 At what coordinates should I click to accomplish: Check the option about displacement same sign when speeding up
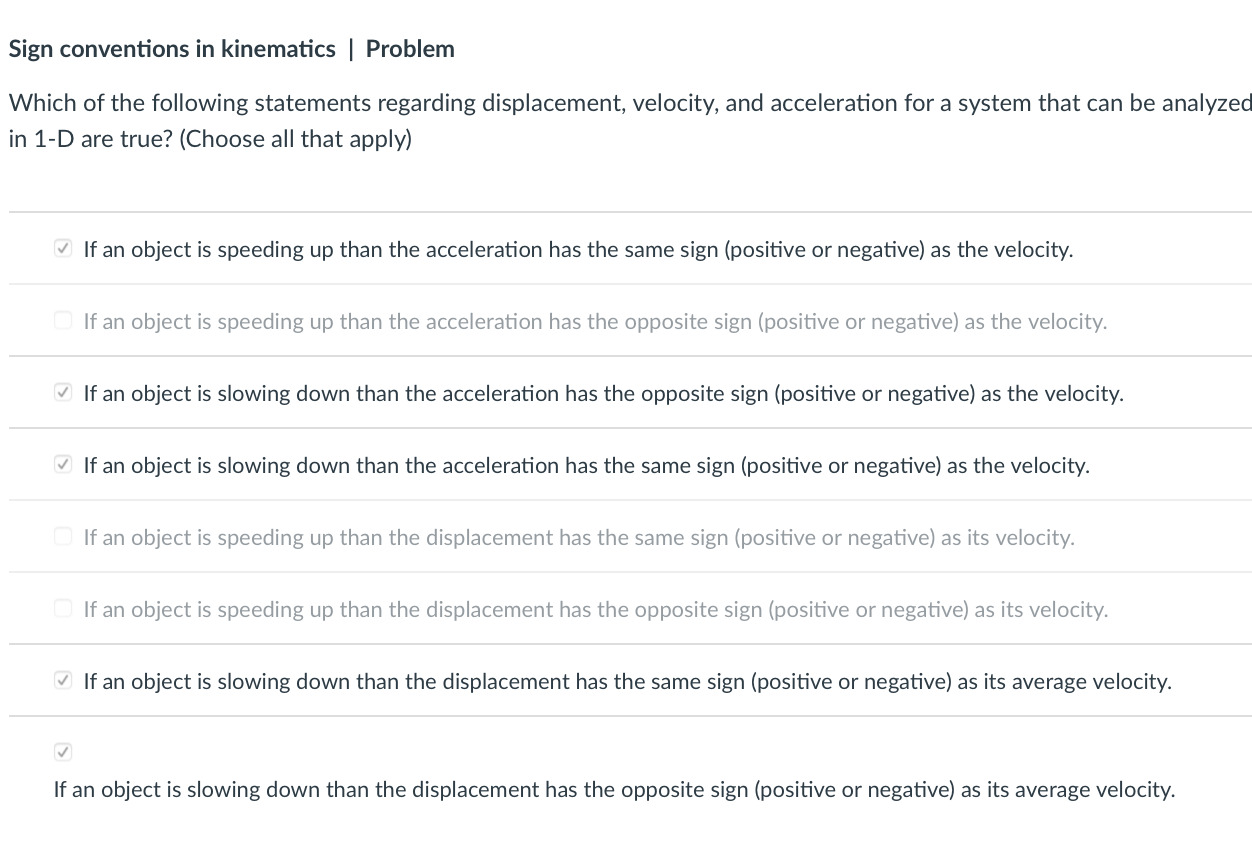tap(62, 536)
